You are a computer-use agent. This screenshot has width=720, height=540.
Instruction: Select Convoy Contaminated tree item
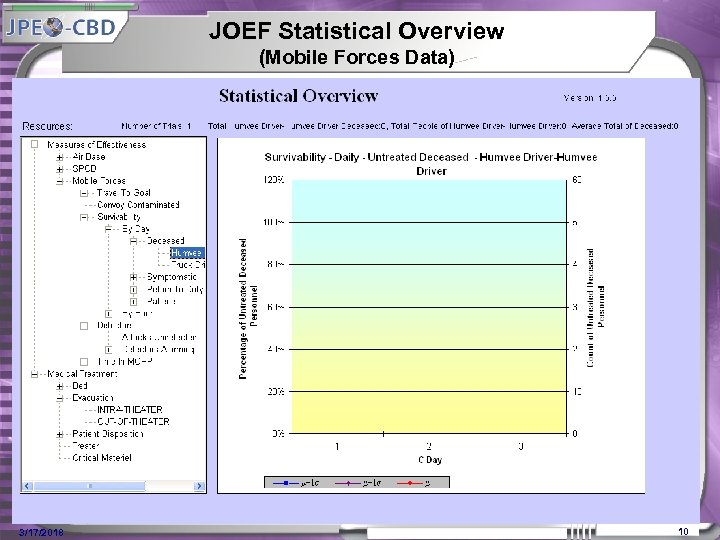click(138, 205)
